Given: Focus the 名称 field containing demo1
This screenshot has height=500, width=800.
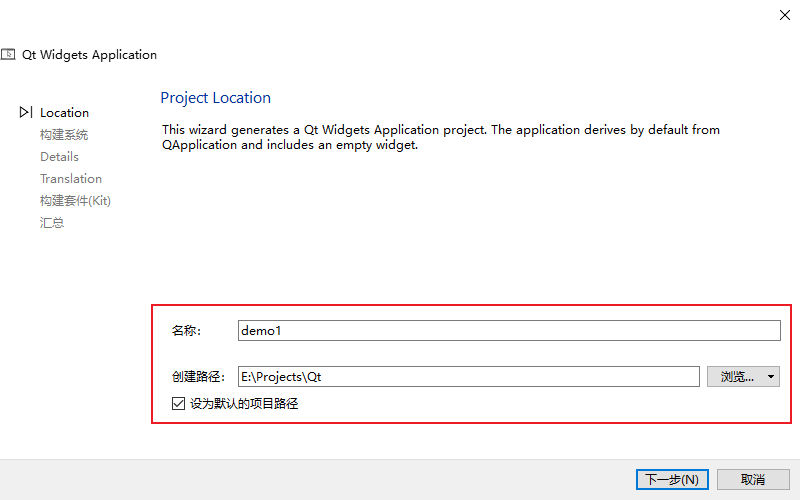Looking at the screenshot, I should tap(508, 330).
